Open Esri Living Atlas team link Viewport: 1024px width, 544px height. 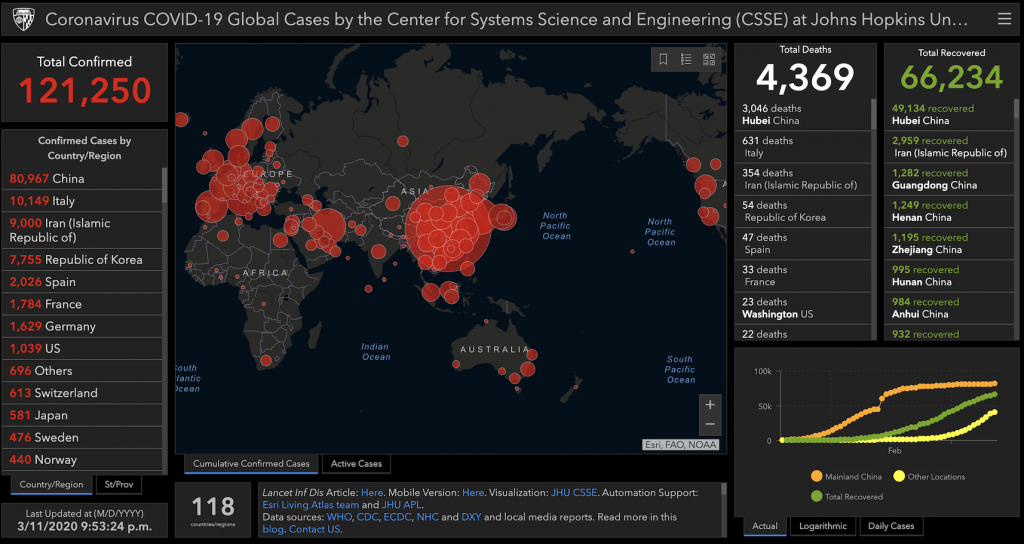[x=311, y=505]
